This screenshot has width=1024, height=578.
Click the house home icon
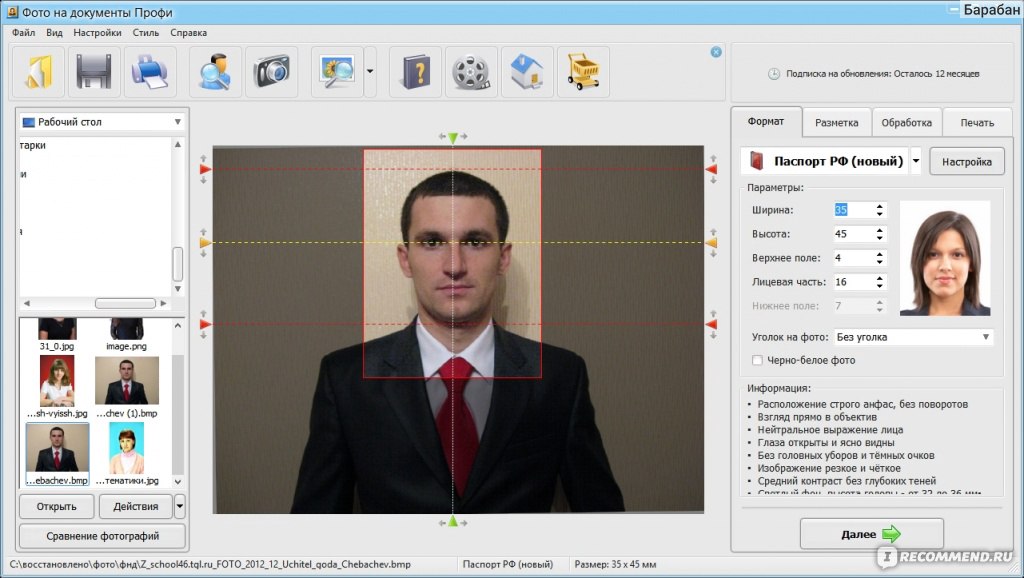(528, 72)
